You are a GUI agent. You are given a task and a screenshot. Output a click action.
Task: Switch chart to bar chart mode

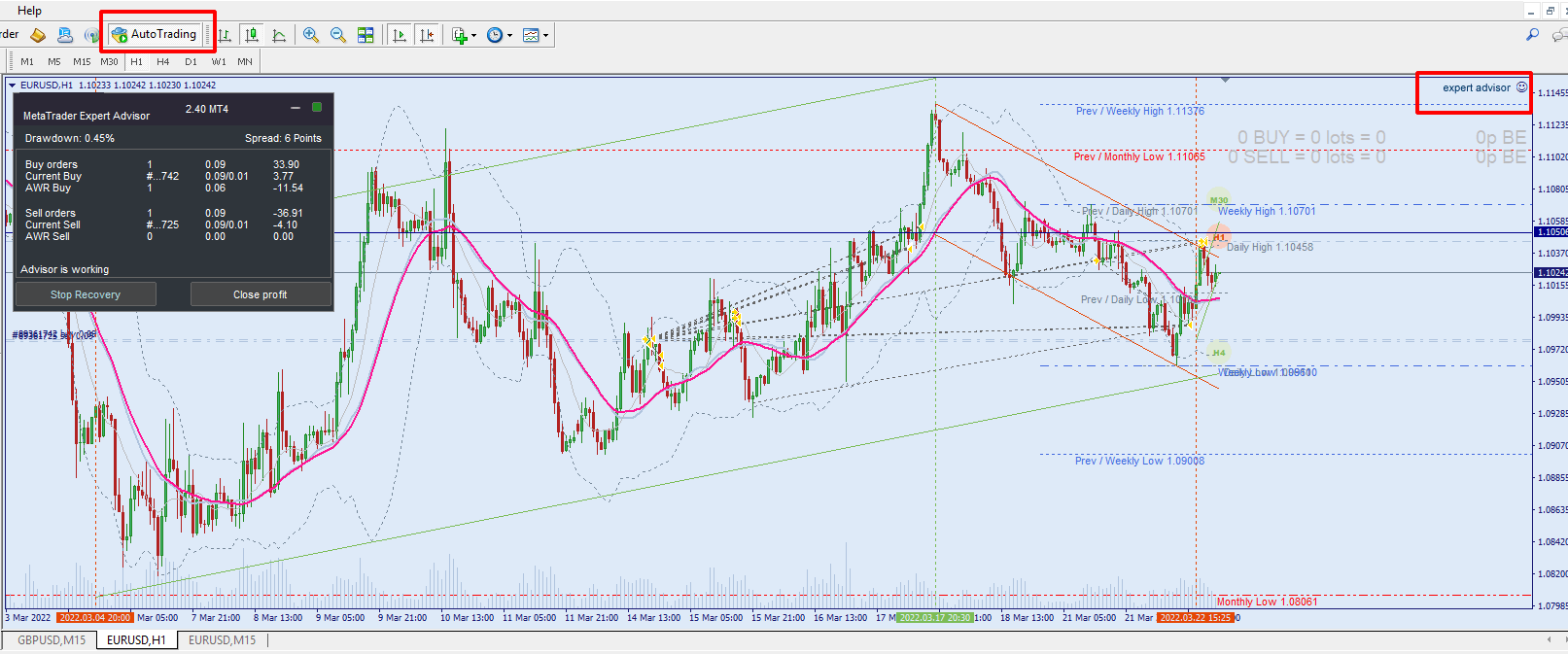click(x=225, y=35)
